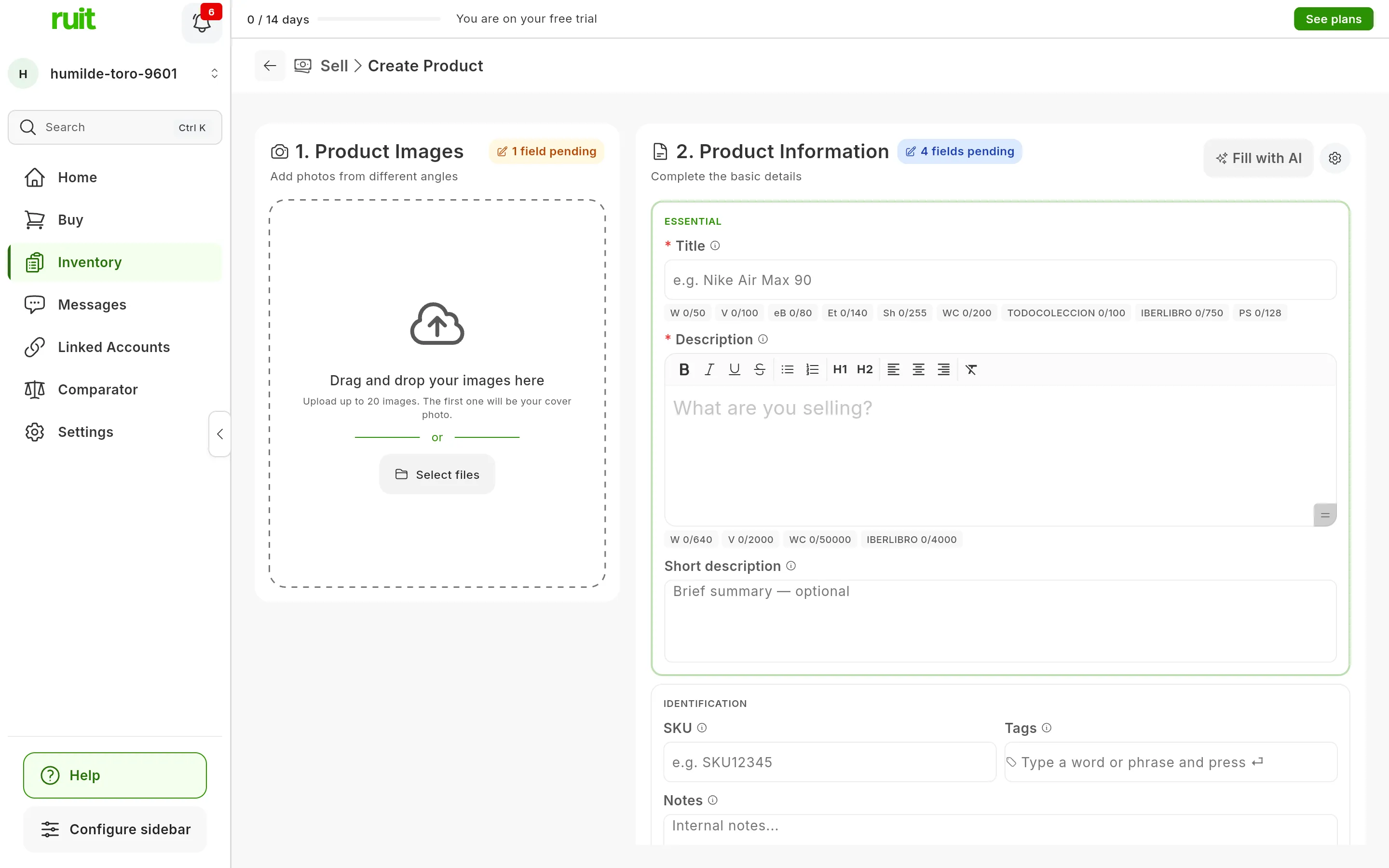Click the Title input field

1000,280
